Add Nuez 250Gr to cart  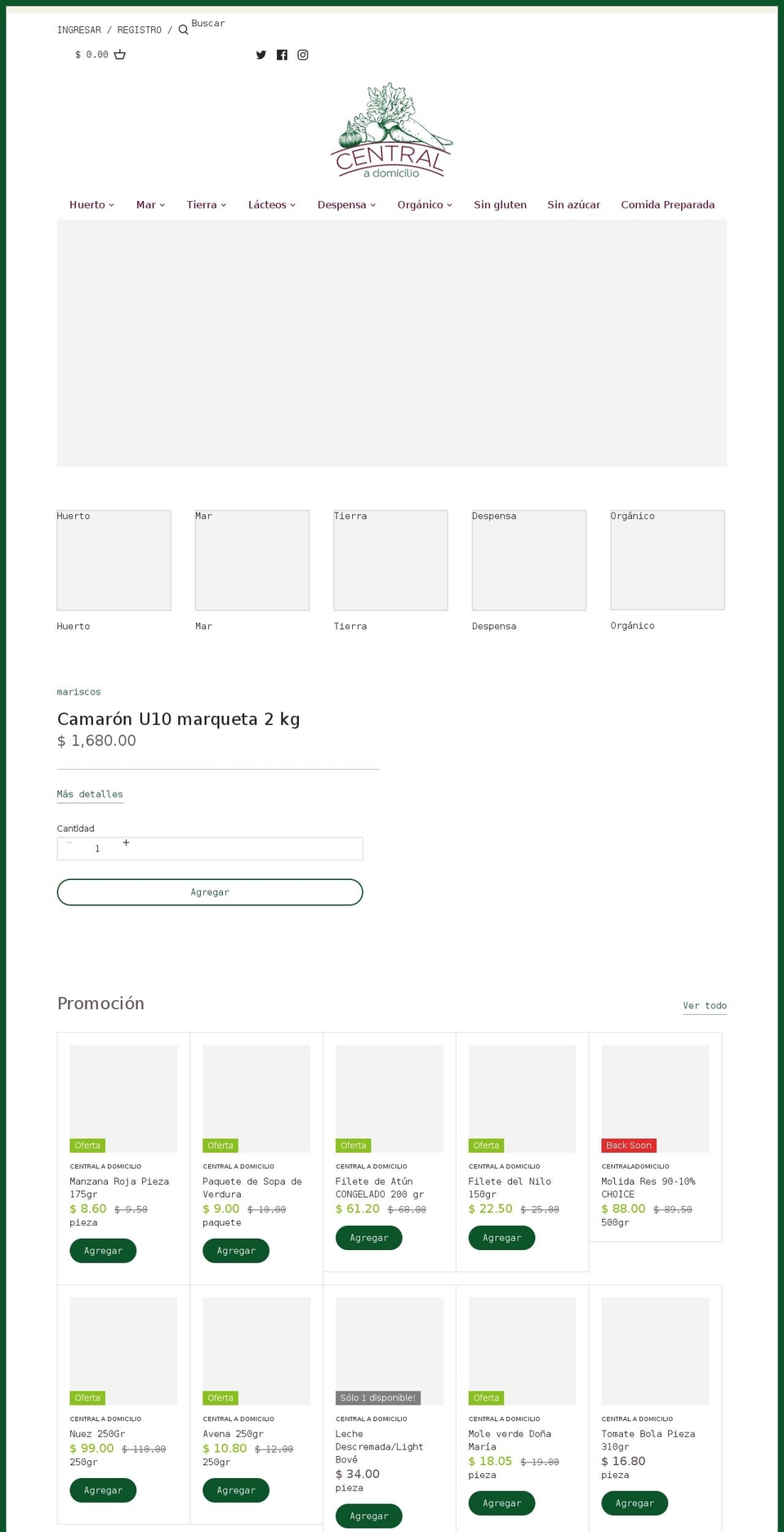pos(103,1490)
